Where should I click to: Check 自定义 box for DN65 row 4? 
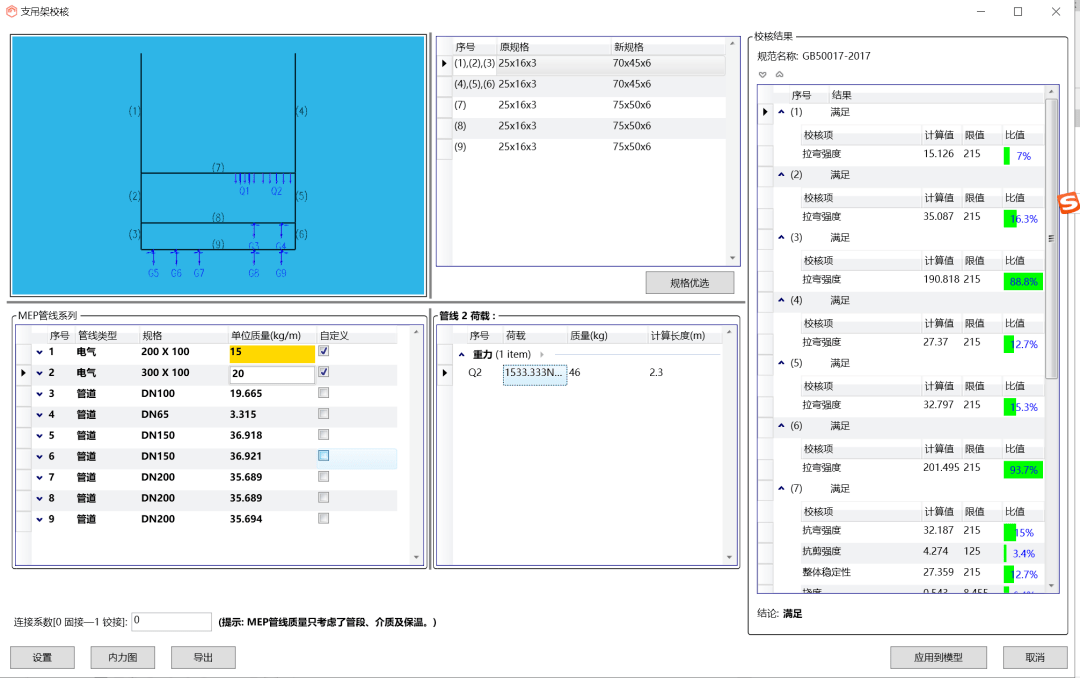pos(323,414)
